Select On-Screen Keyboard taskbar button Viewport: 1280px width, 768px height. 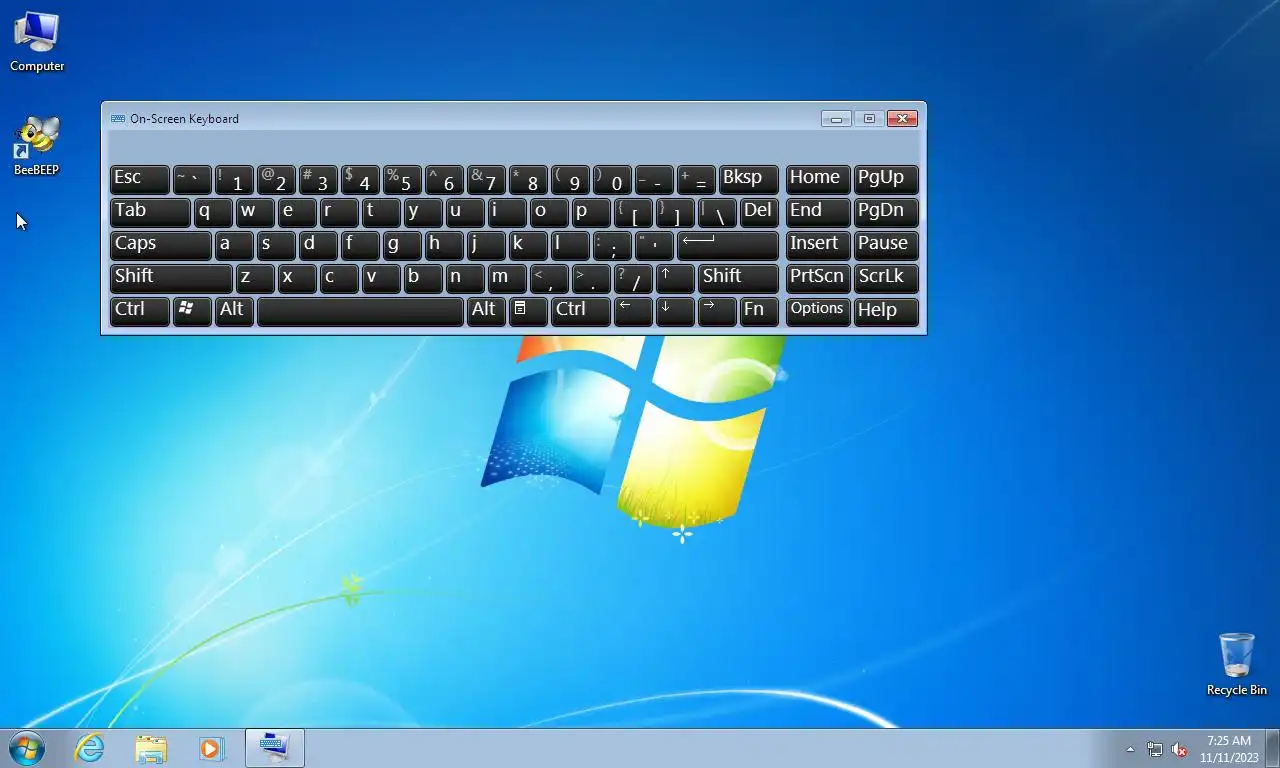tap(275, 748)
